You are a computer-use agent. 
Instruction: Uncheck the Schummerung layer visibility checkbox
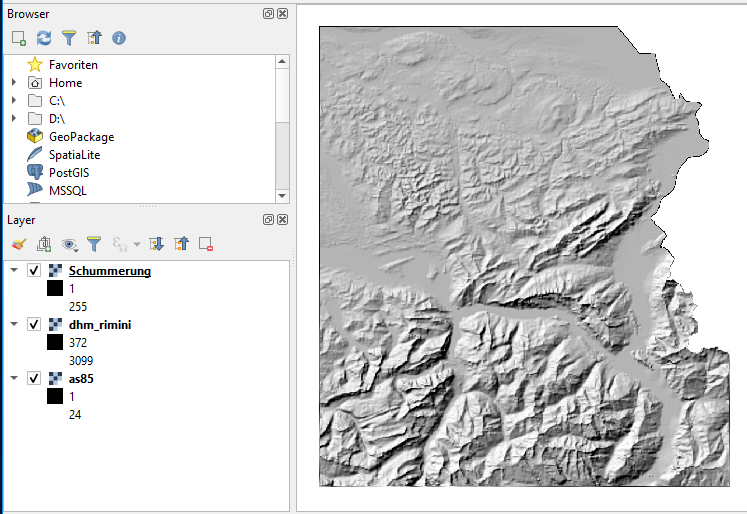(34, 271)
